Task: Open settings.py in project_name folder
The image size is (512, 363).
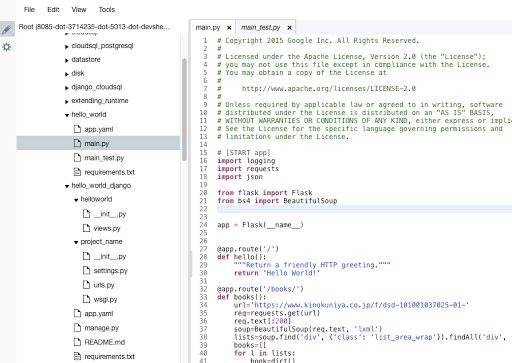Action: pos(110,271)
